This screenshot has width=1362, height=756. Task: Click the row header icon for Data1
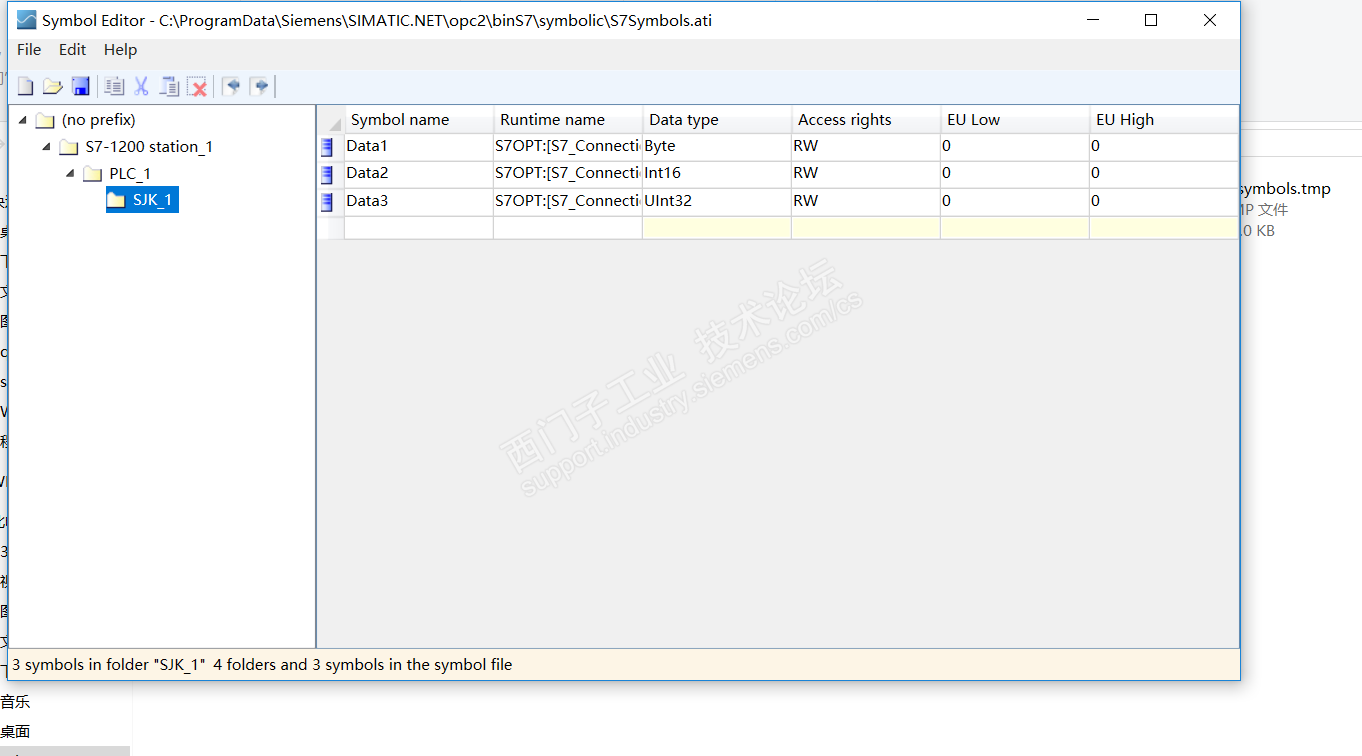coord(327,147)
